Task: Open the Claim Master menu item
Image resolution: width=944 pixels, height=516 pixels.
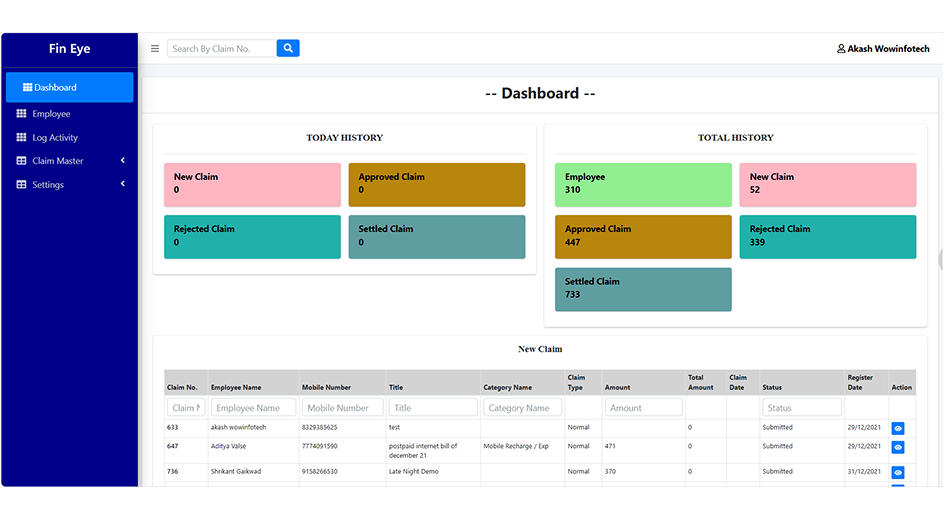Action: (69, 161)
